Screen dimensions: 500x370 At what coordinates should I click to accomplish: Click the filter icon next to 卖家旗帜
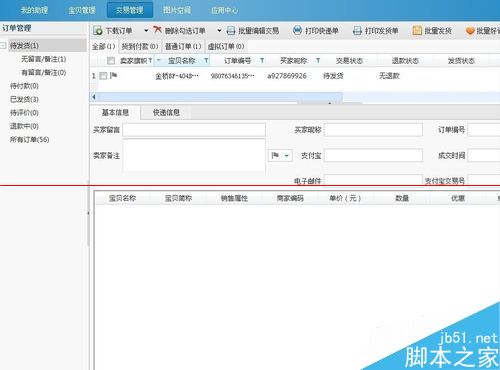click(x=150, y=61)
